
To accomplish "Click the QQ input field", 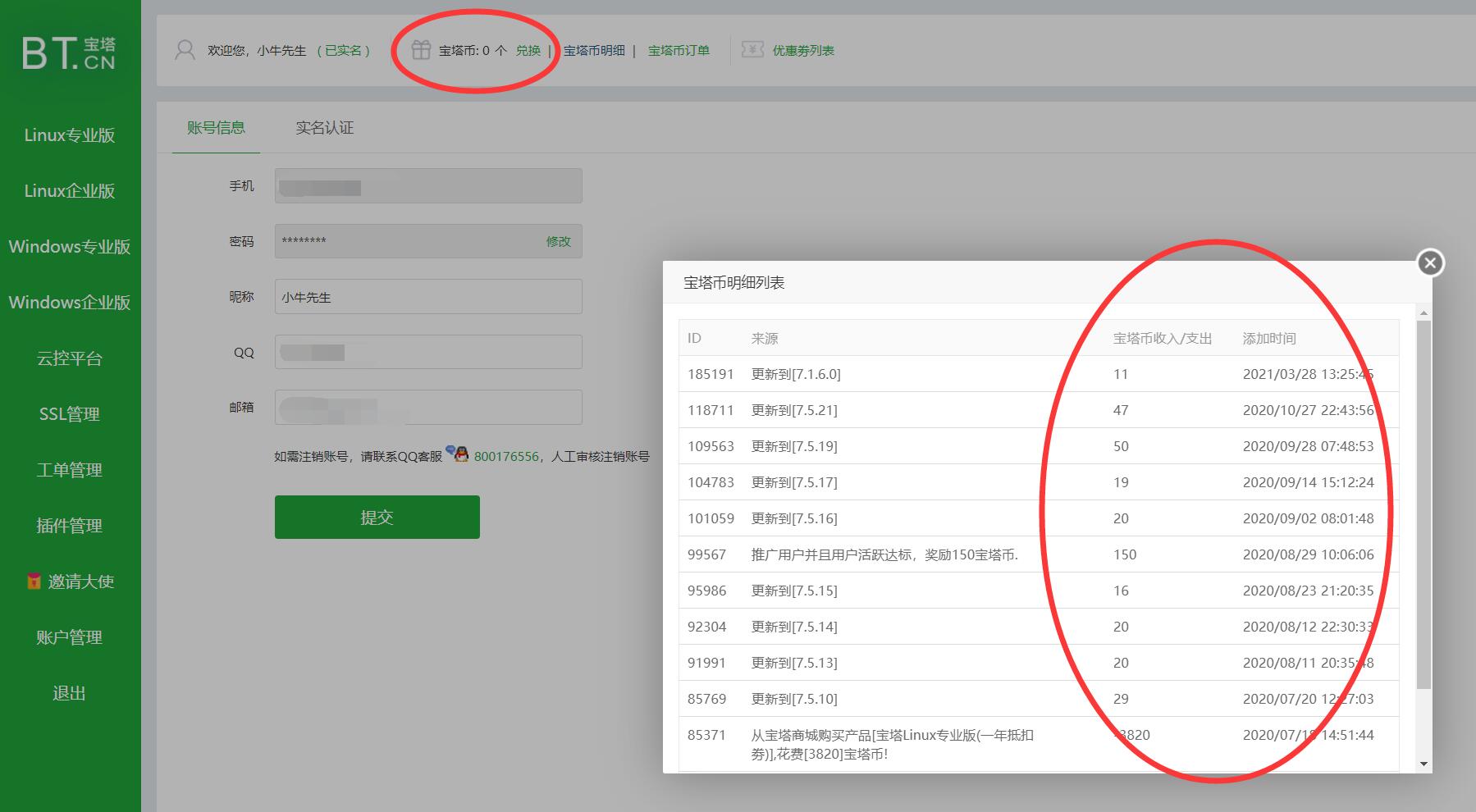I will pyautogui.click(x=428, y=352).
